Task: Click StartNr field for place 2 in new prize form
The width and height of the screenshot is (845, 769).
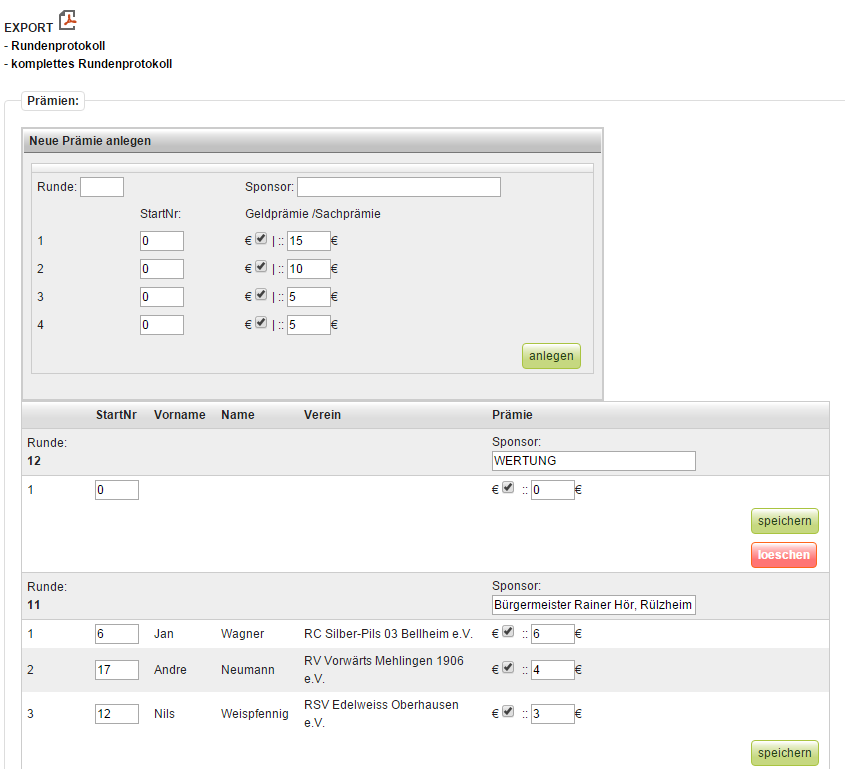Action: tap(162, 269)
